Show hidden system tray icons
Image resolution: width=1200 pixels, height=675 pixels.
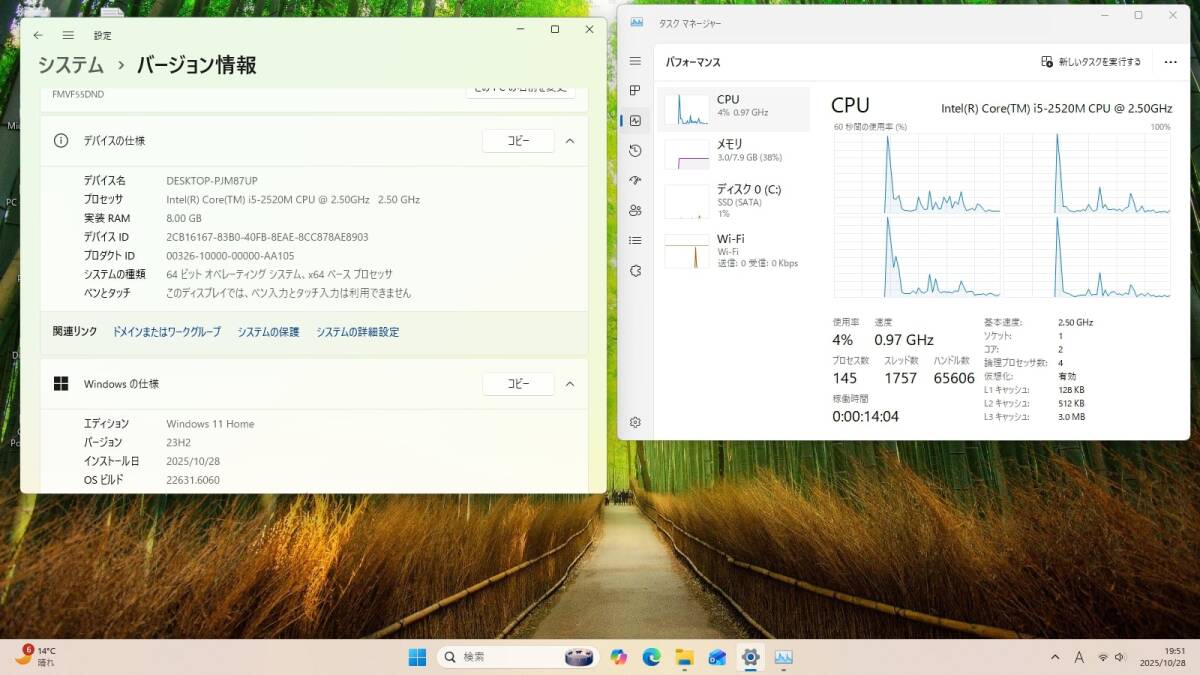(x=1055, y=657)
